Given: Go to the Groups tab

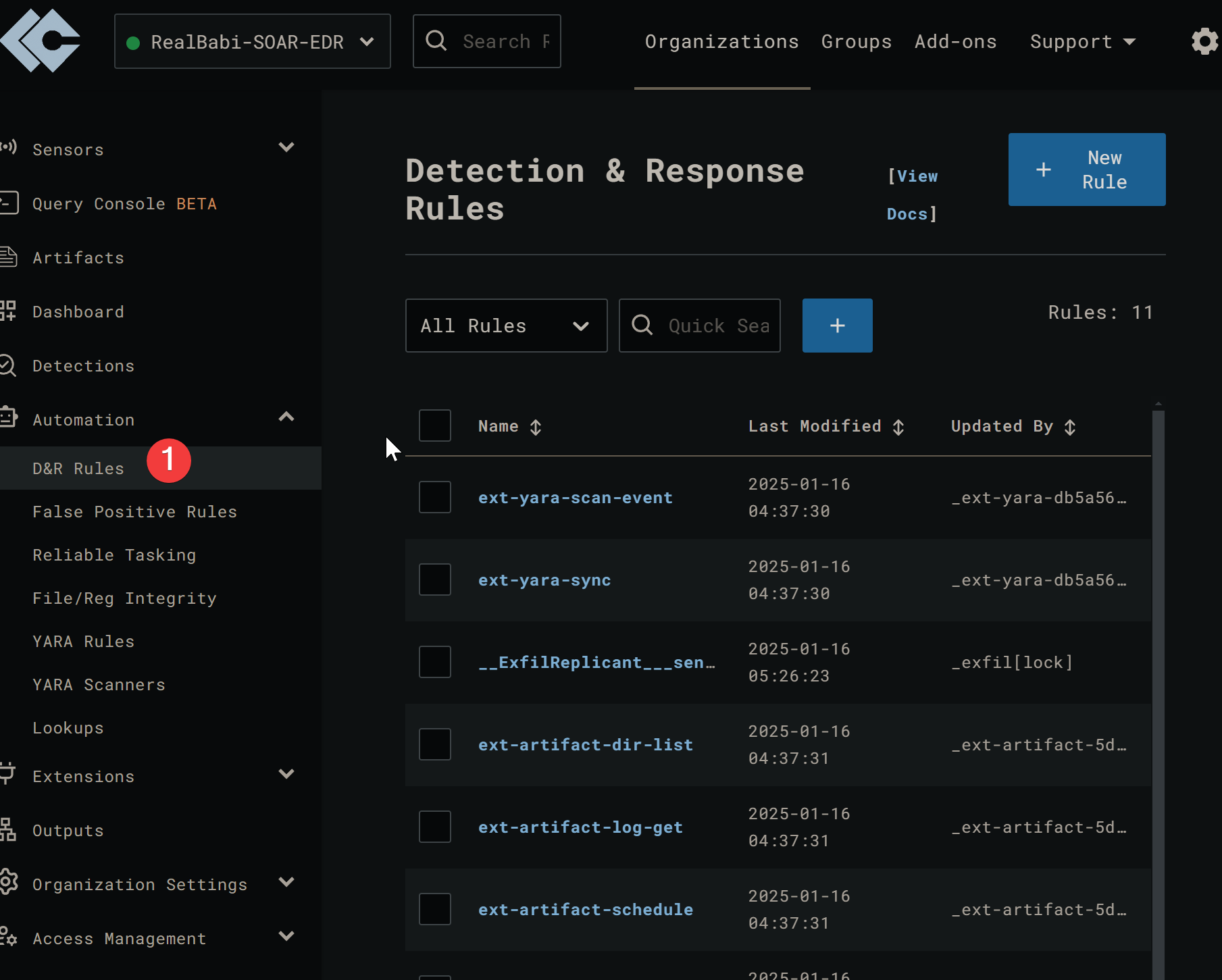Looking at the screenshot, I should [857, 42].
